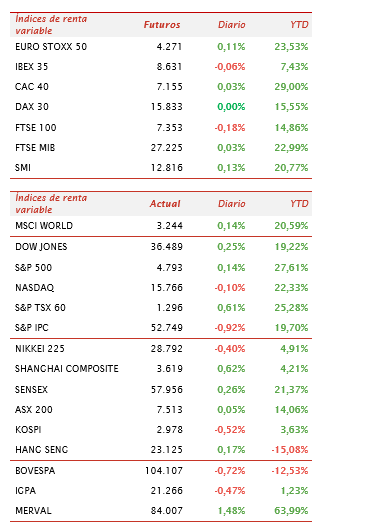Screen dimensions: 369x524
Task: Click the DAX 30 YTD value 15,55%
Action: pyautogui.click(x=291, y=107)
